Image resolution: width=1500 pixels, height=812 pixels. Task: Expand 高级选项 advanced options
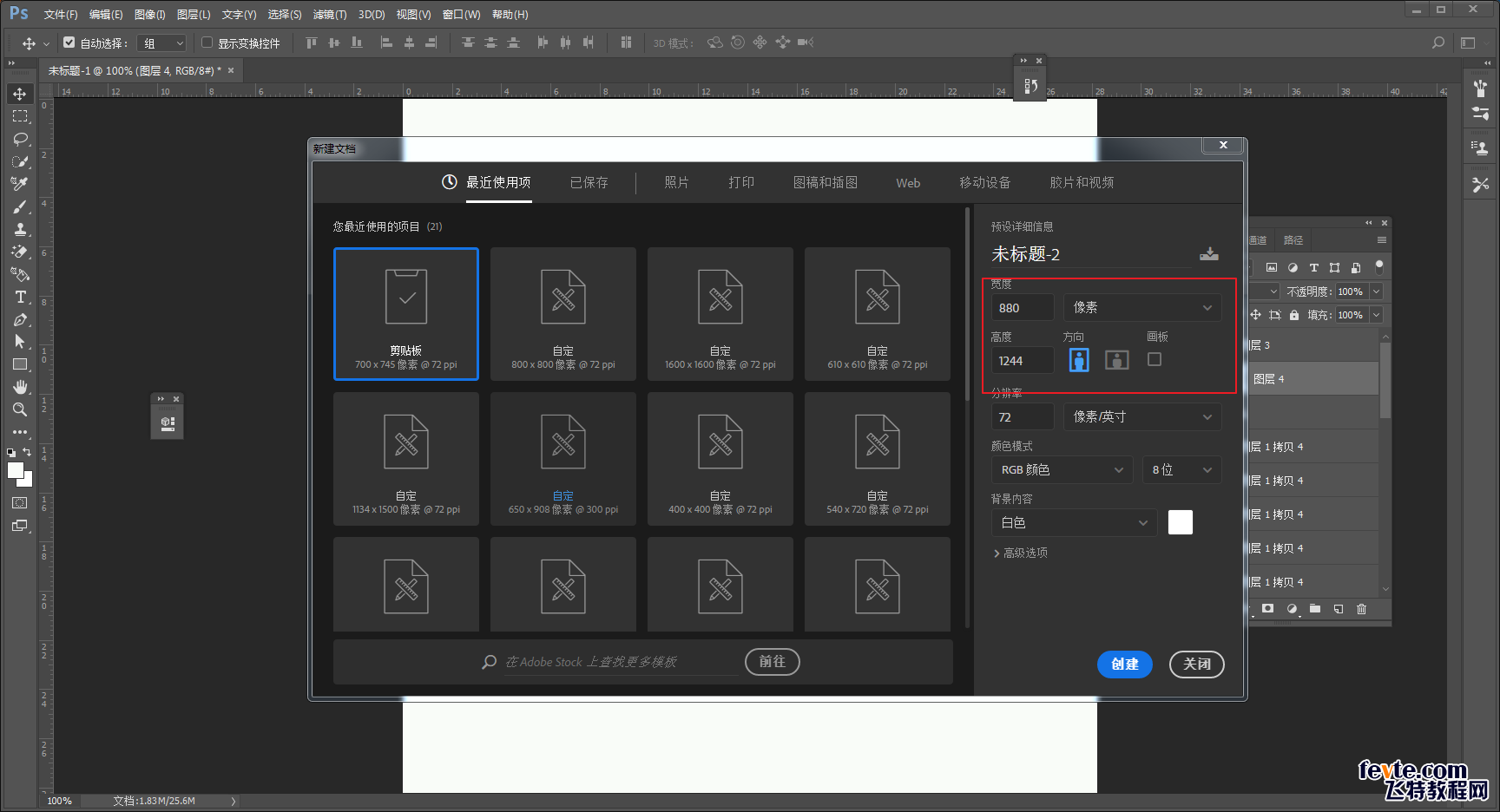(1021, 553)
